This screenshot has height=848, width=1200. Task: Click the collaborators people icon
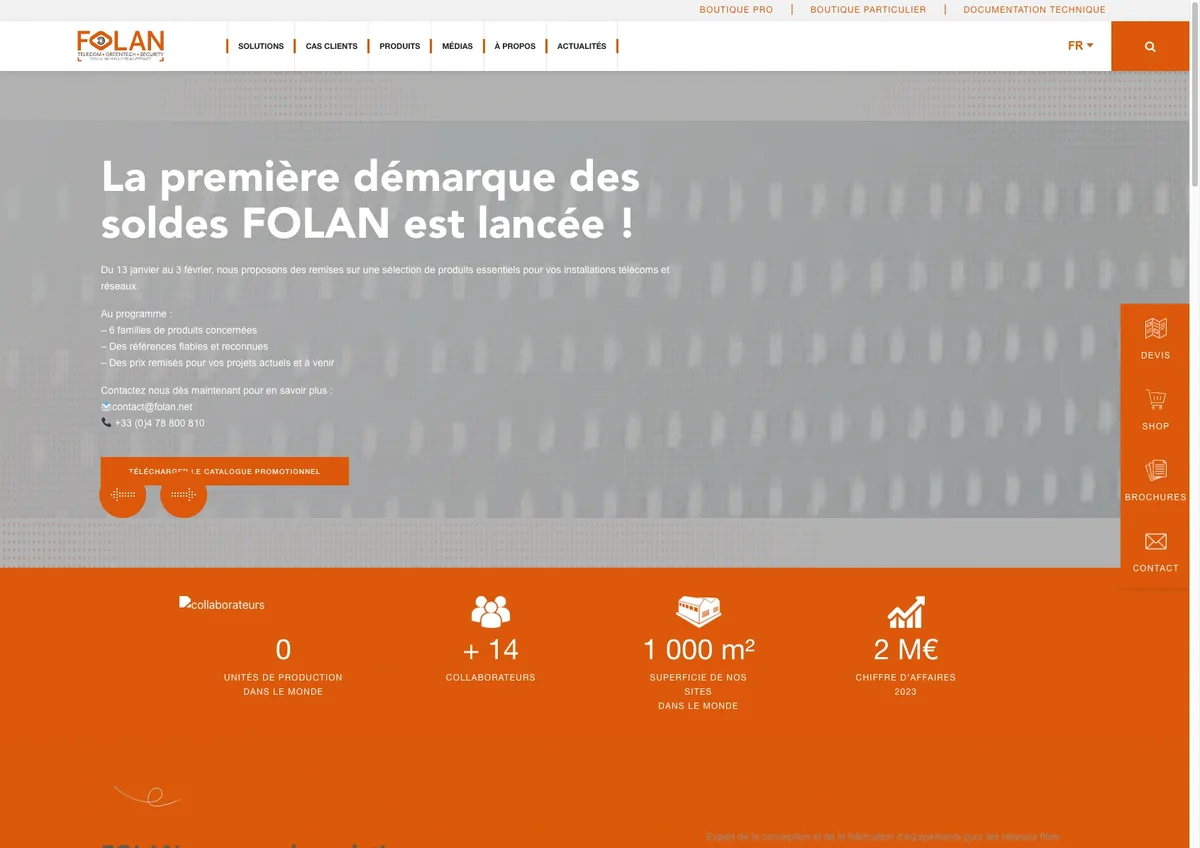[x=490, y=611]
